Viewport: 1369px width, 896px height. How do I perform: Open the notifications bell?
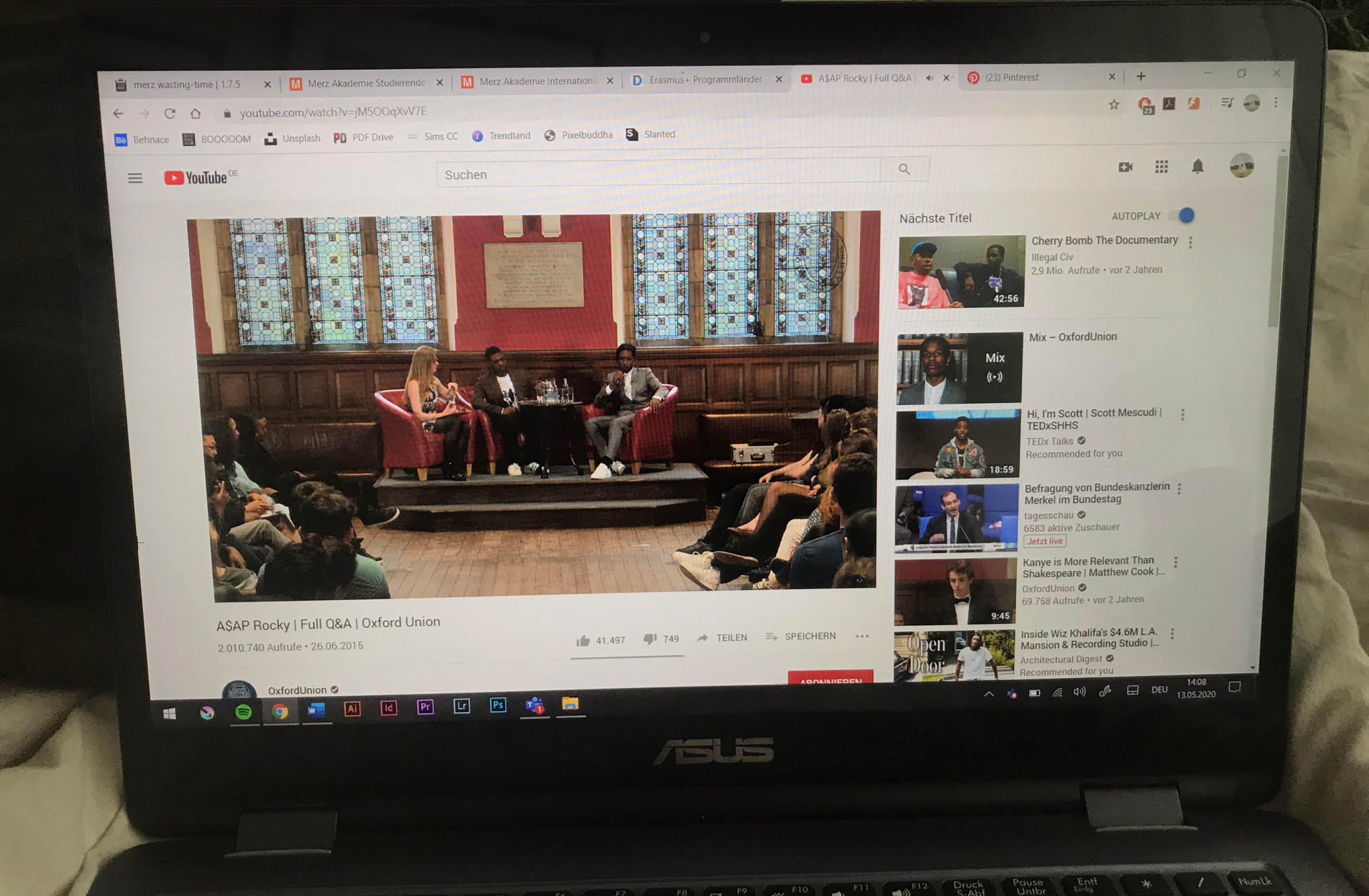click(x=1198, y=167)
